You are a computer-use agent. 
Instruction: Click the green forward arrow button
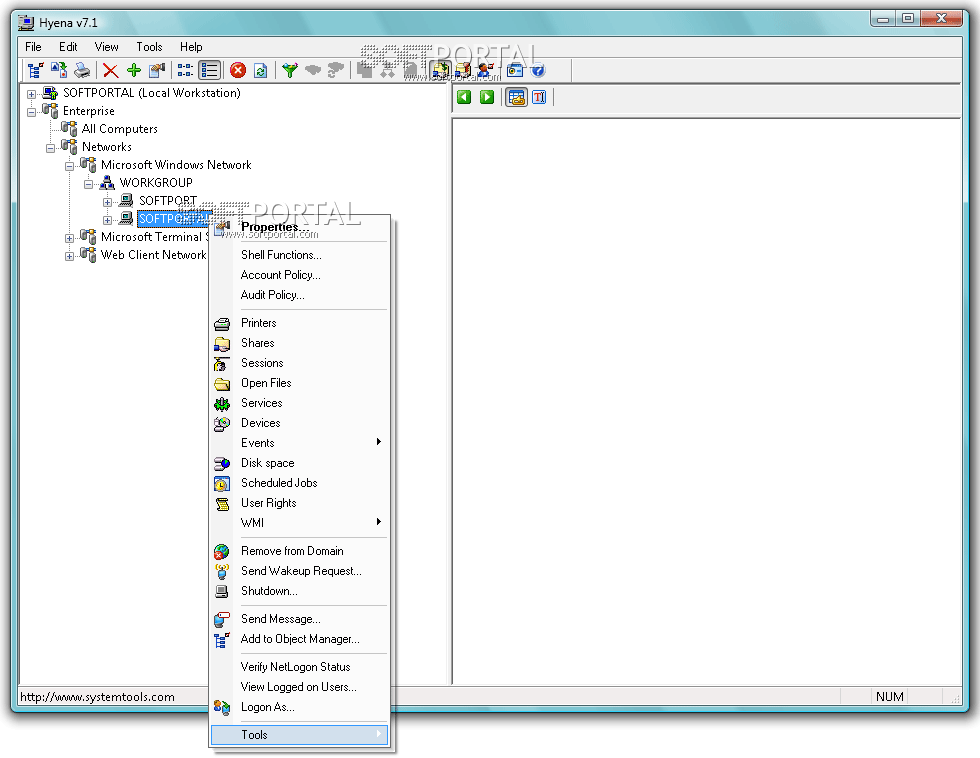(x=487, y=97)
